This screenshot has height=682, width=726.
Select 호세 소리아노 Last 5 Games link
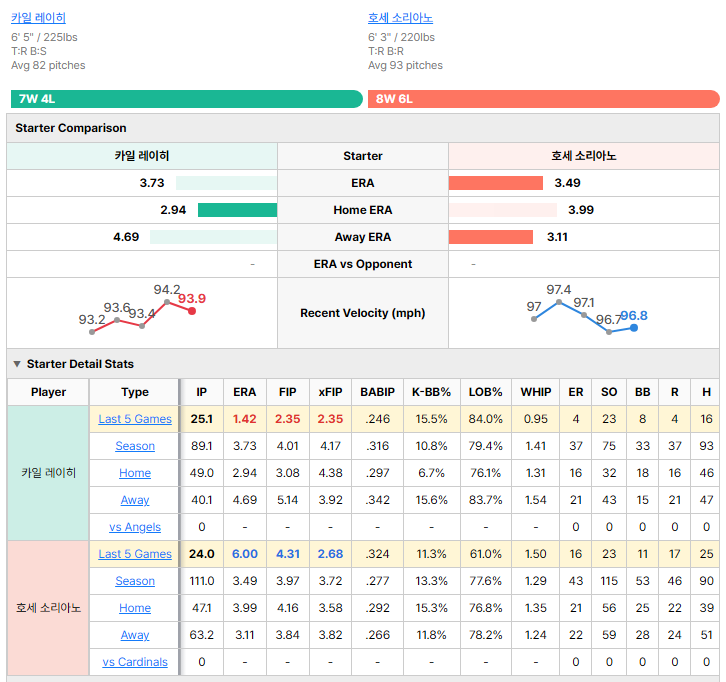point(135,554)
